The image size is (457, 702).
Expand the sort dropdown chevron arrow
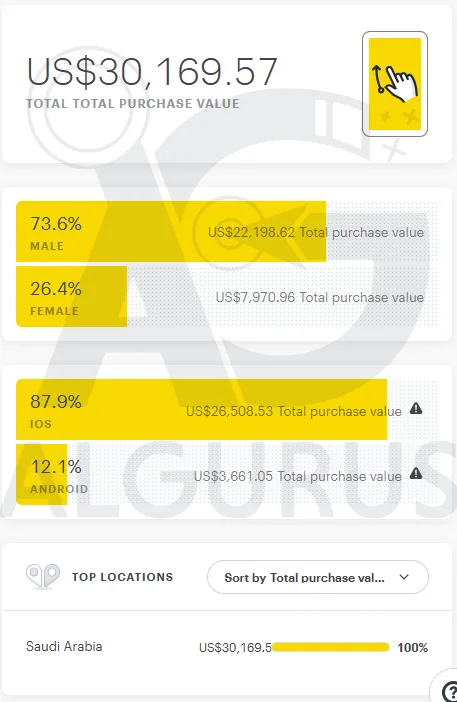pos(404,577)
